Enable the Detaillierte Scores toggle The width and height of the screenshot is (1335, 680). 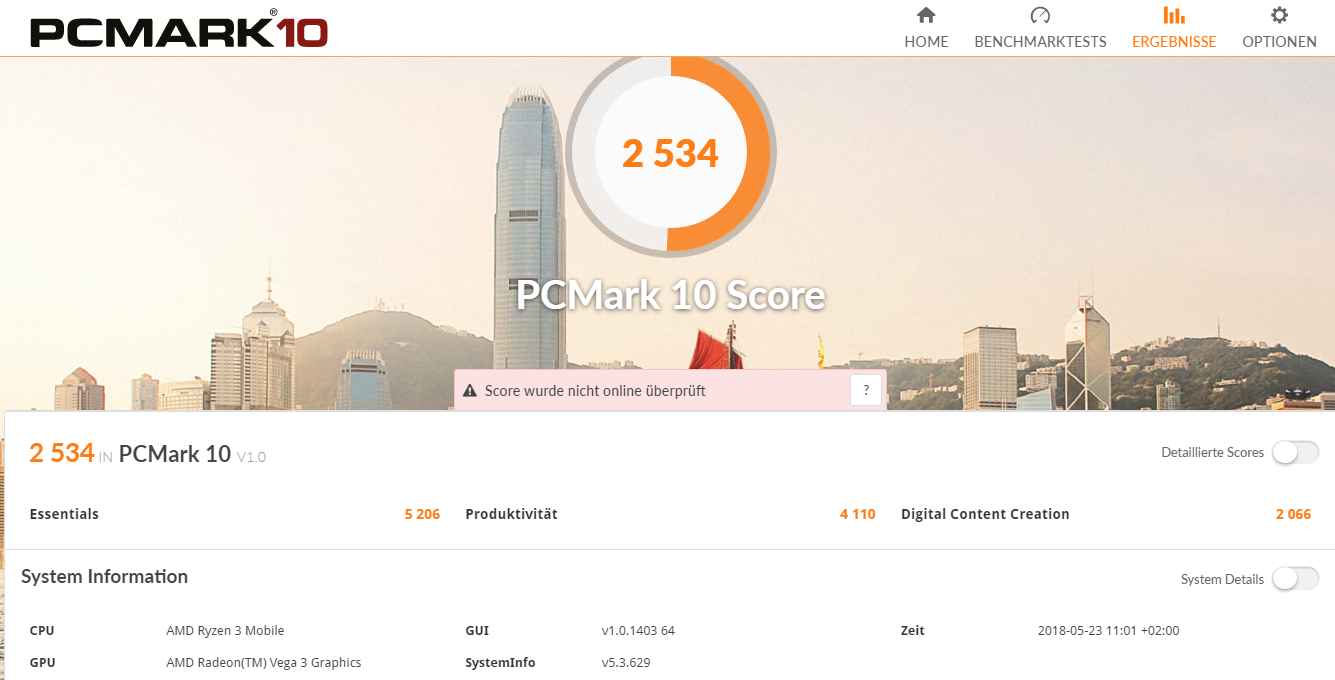[x=1295, y=452]
